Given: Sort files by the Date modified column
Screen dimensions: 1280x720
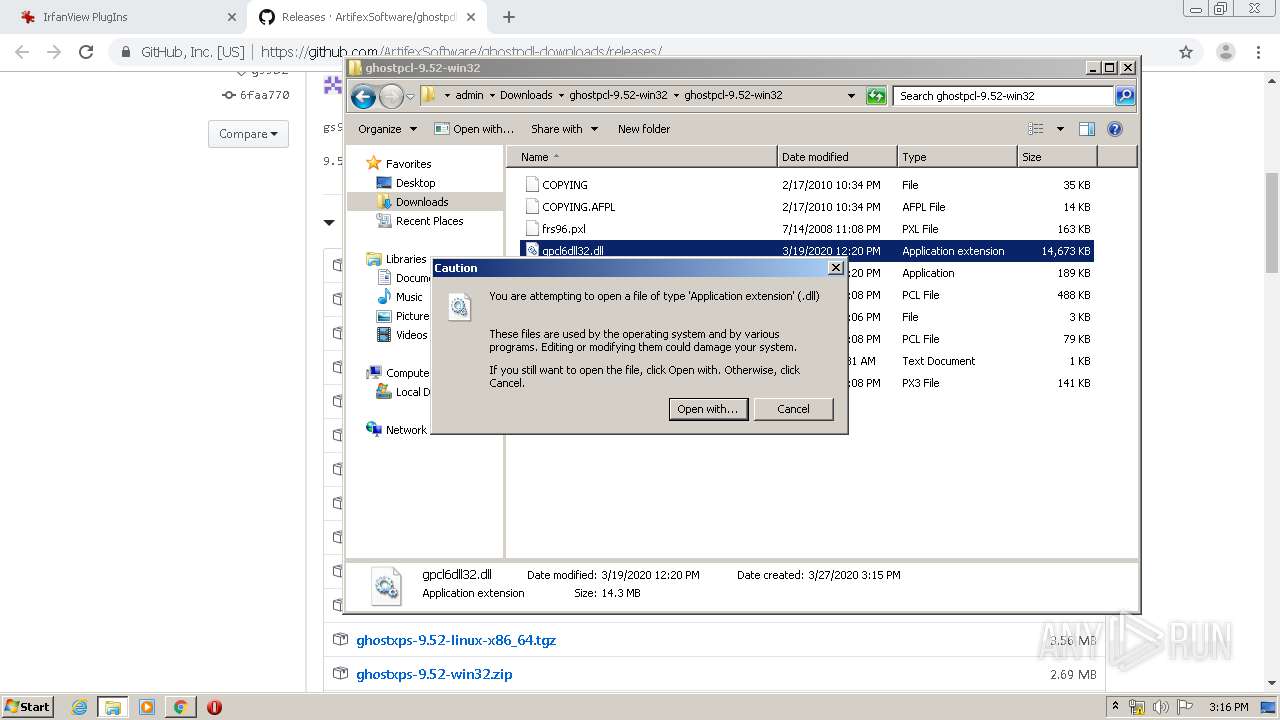Looking at the screenshot, I should 836,157.
